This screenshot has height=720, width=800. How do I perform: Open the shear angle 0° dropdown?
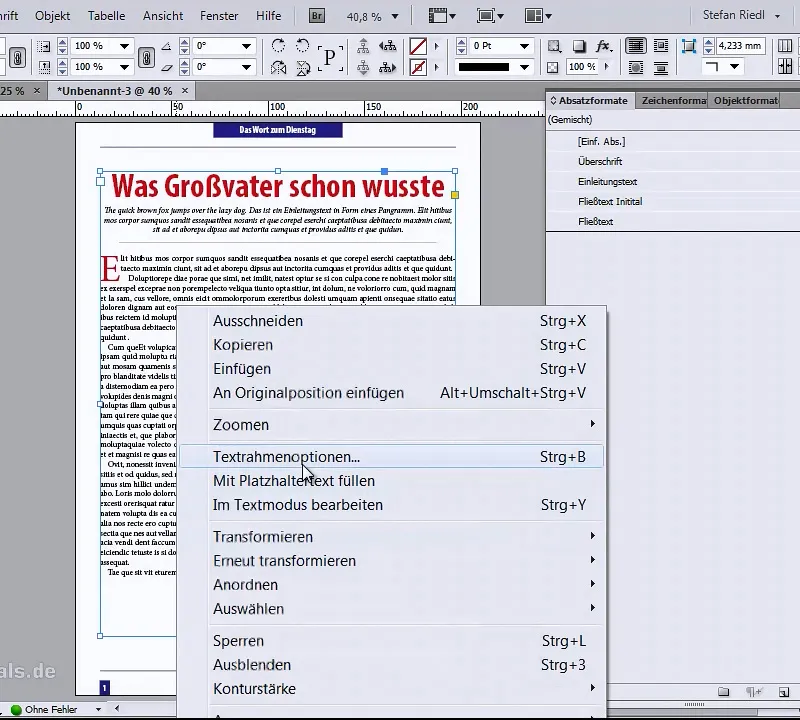[x=246, y=67]
